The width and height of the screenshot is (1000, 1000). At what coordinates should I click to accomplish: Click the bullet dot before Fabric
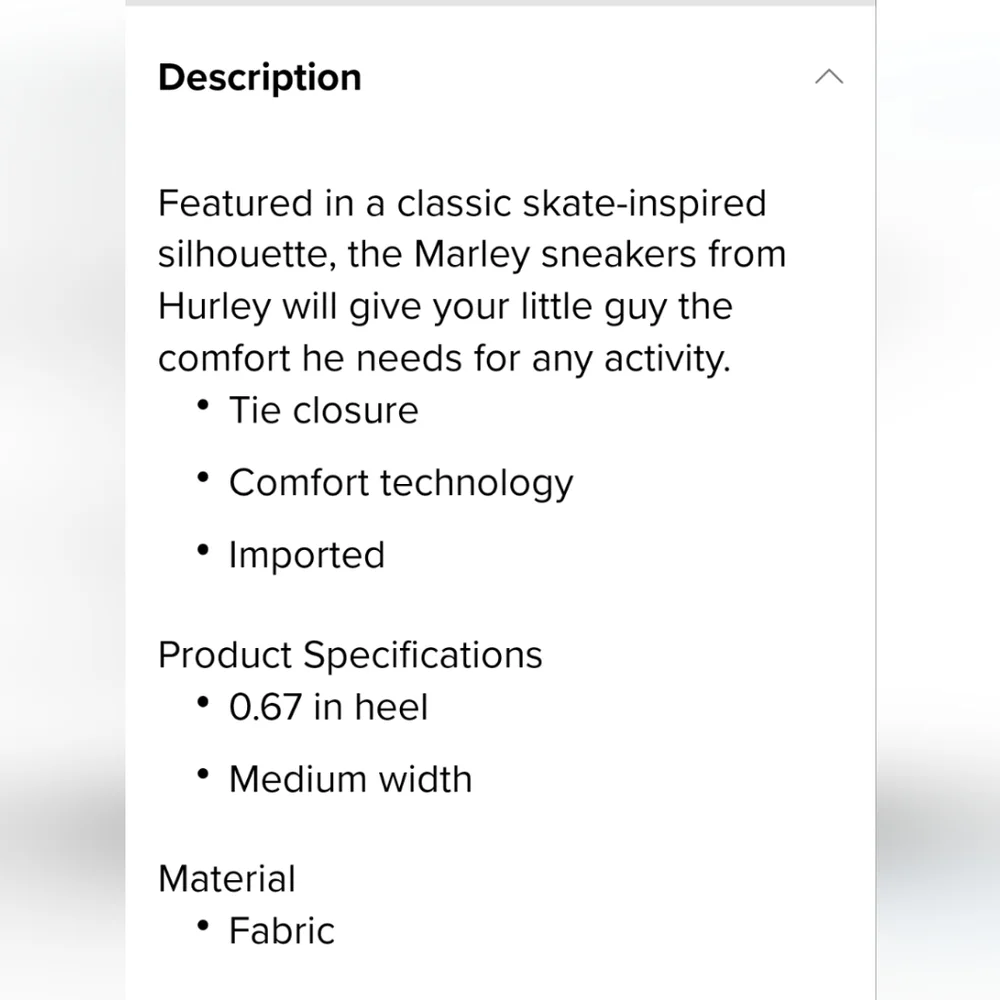pyautogui.click(x=203, y=925)
